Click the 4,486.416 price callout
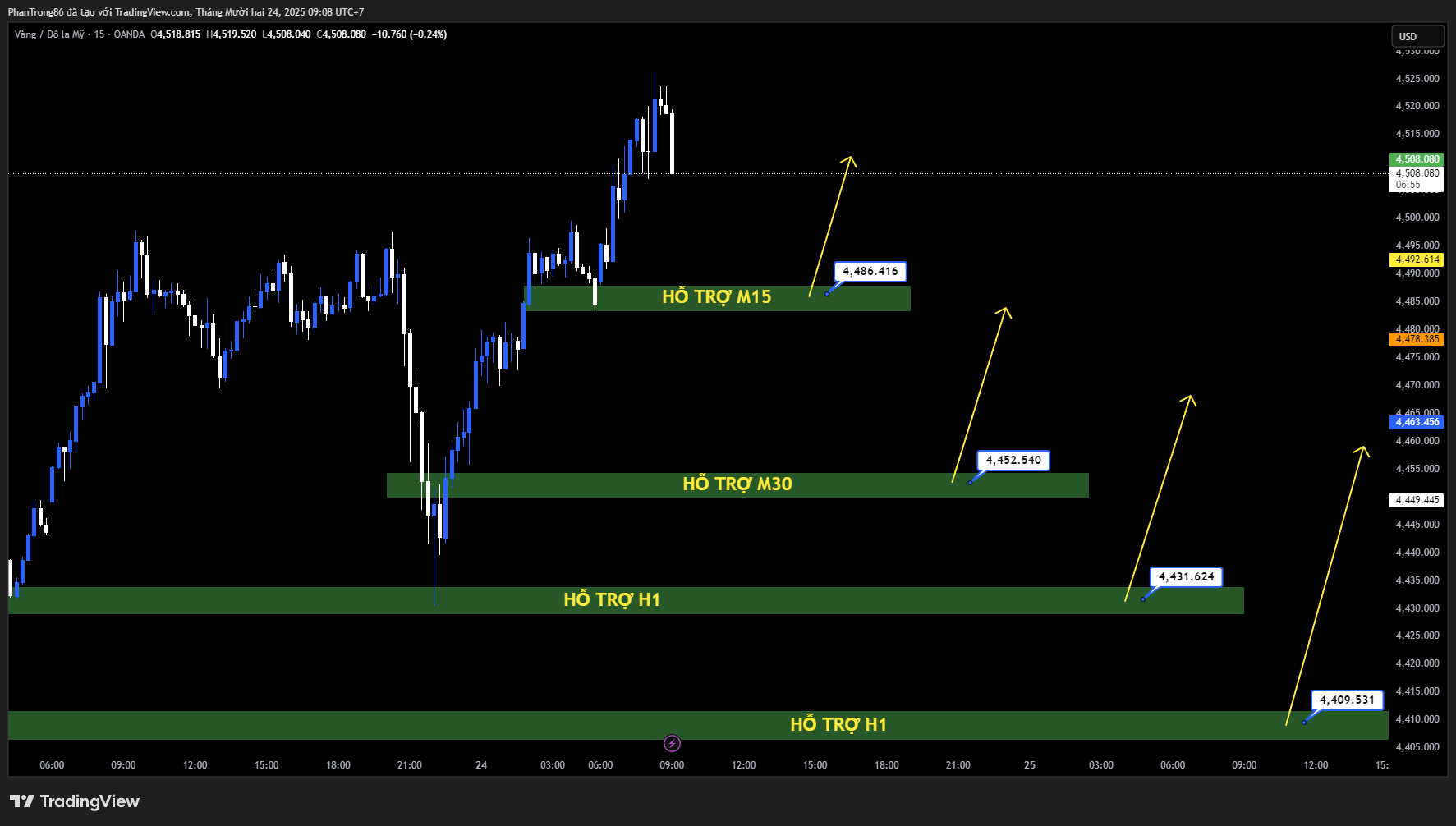 pyautogui.click(x=870, y=272)
